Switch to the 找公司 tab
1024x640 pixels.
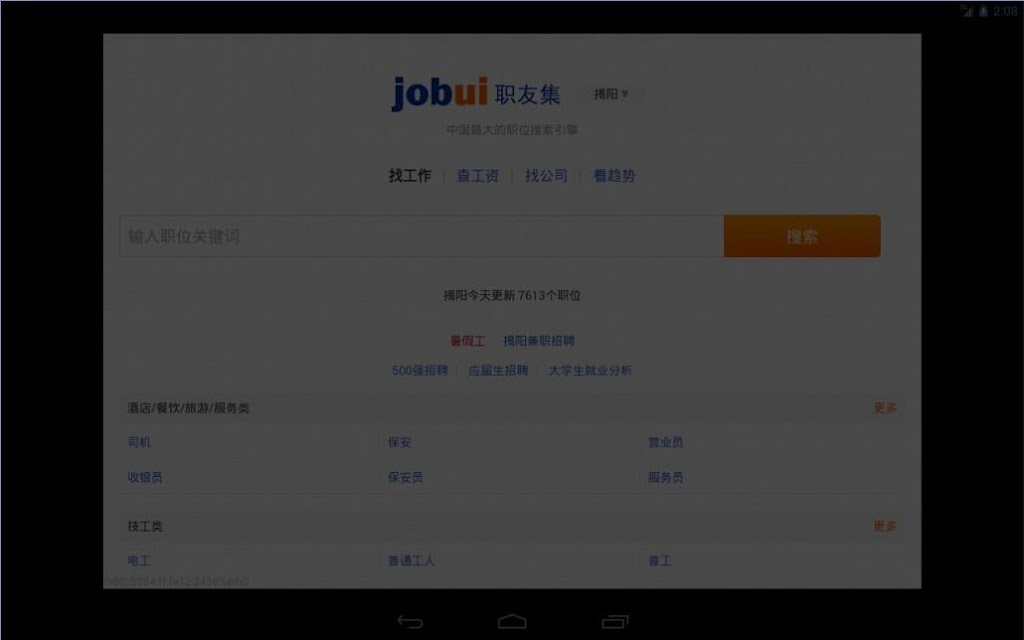[x=546, y=175]
